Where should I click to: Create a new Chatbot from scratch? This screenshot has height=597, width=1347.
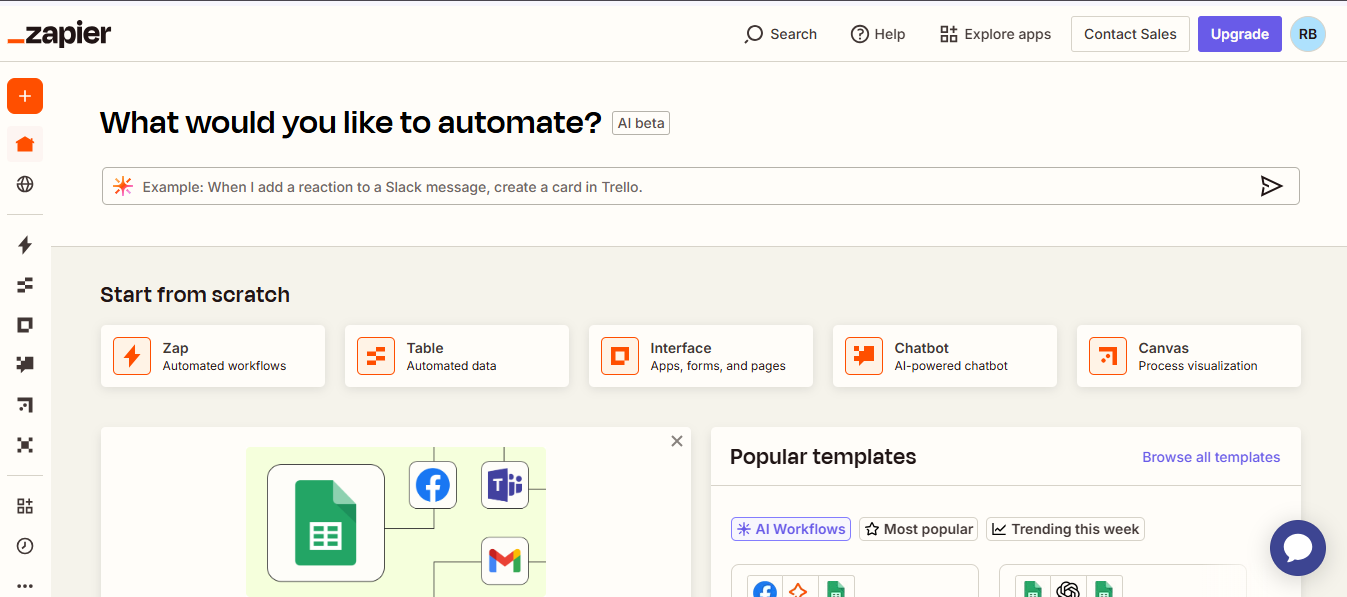click(945, 356)
